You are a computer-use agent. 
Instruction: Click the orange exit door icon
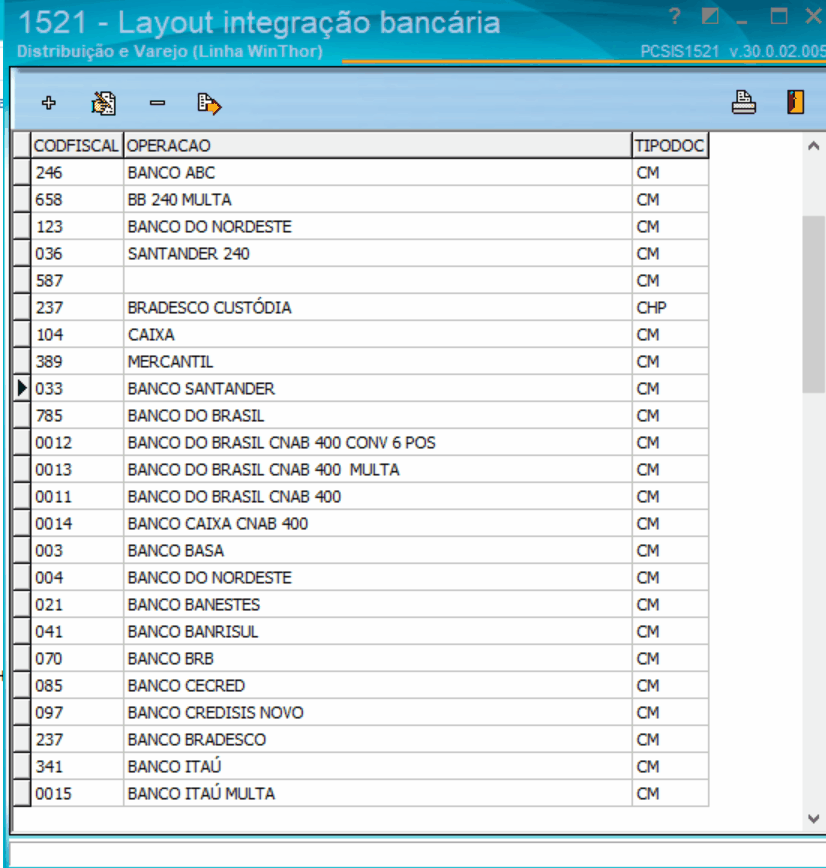pyautogui.click(x=796, y=102)
